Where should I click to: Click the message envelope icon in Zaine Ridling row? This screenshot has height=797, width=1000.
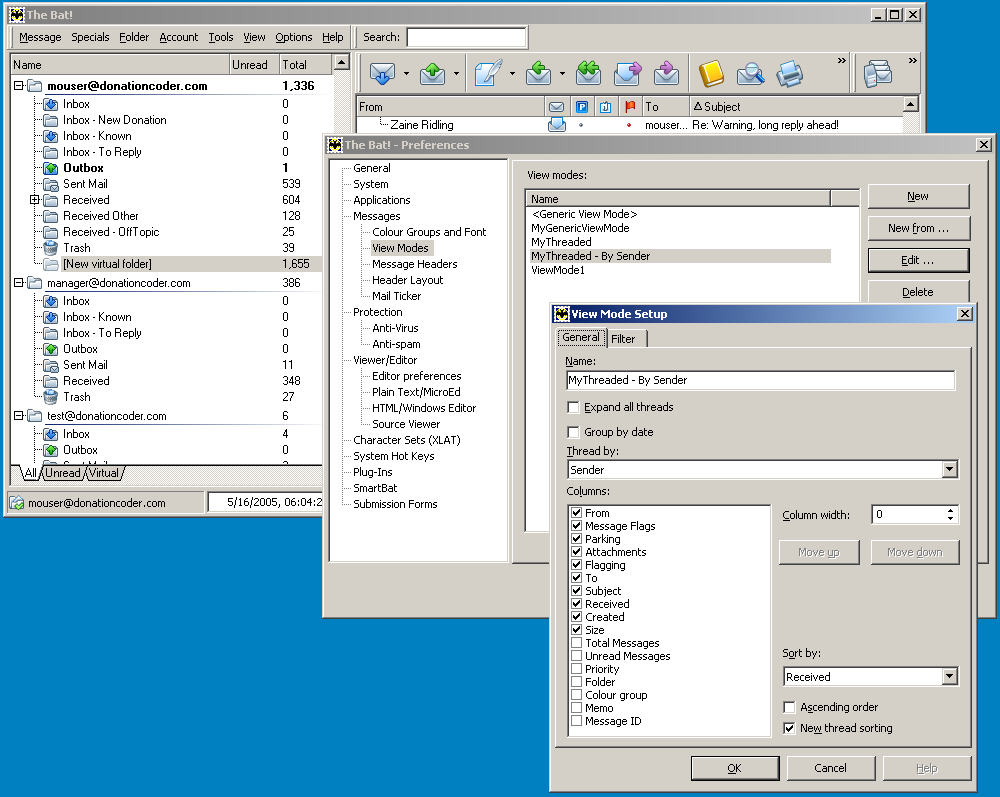pos(557,125)
